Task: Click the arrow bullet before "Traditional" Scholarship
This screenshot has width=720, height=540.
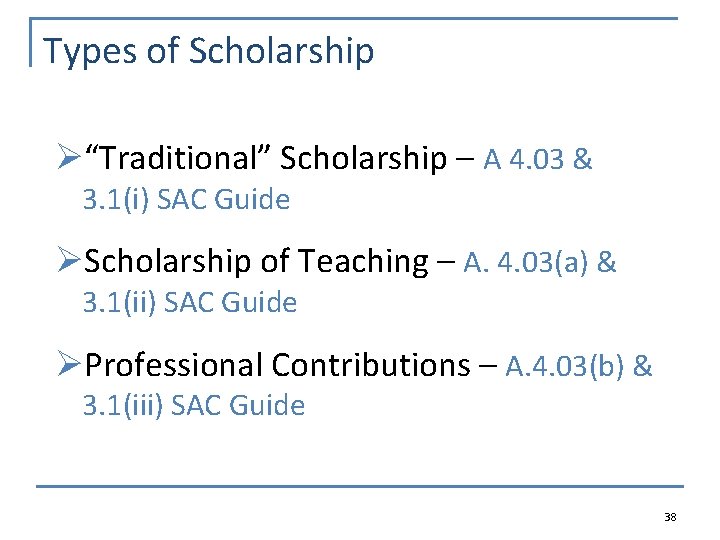Action: [x=70, y=158]
